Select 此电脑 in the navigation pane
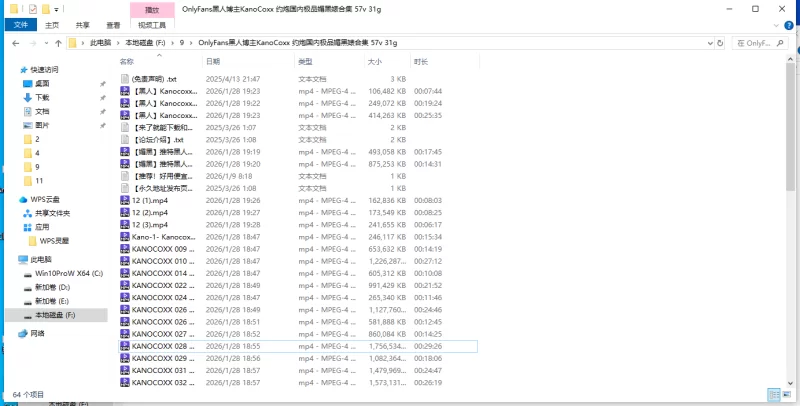 point(41,260)
